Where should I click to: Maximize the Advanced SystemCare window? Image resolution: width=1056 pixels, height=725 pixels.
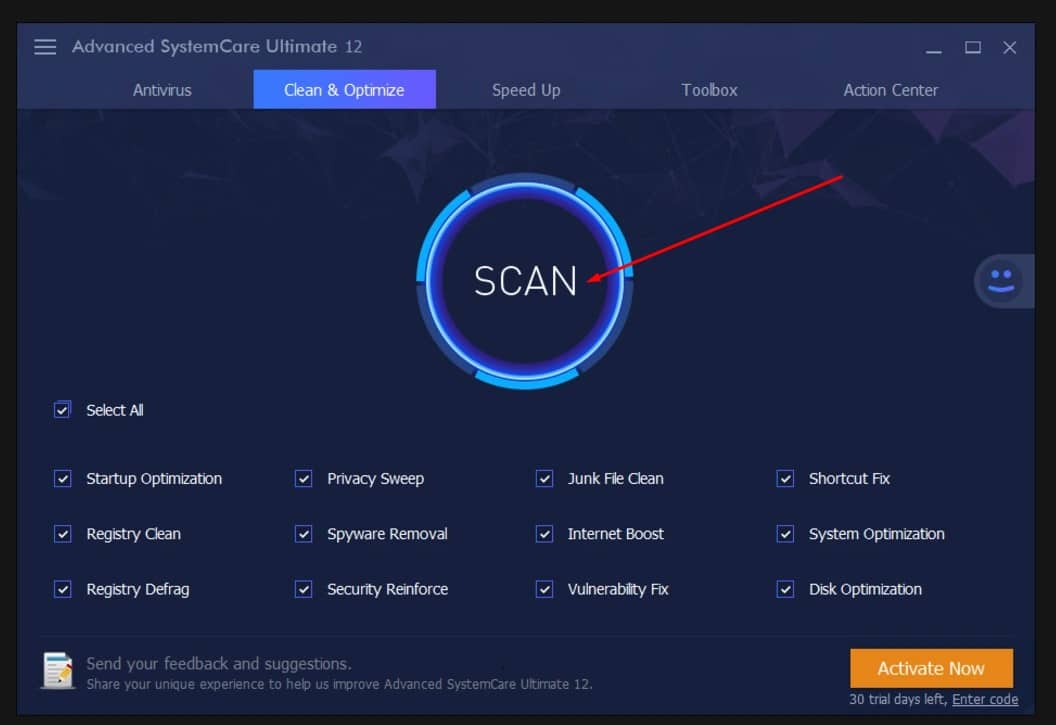point(972,47)
